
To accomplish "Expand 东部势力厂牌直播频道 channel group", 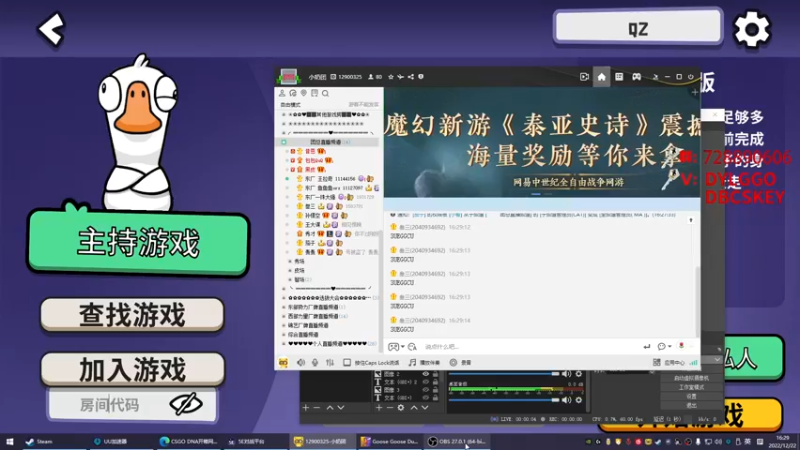I will (x=313, y=307).
